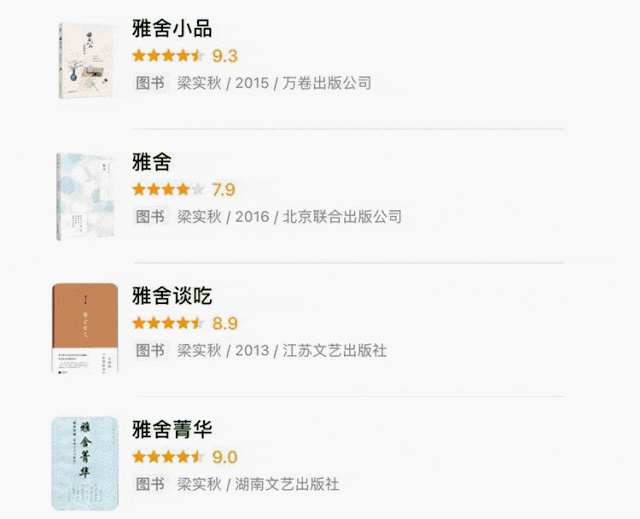
Task: Open the 雅舍 book cover thumbnail
Action: [79, 196]
